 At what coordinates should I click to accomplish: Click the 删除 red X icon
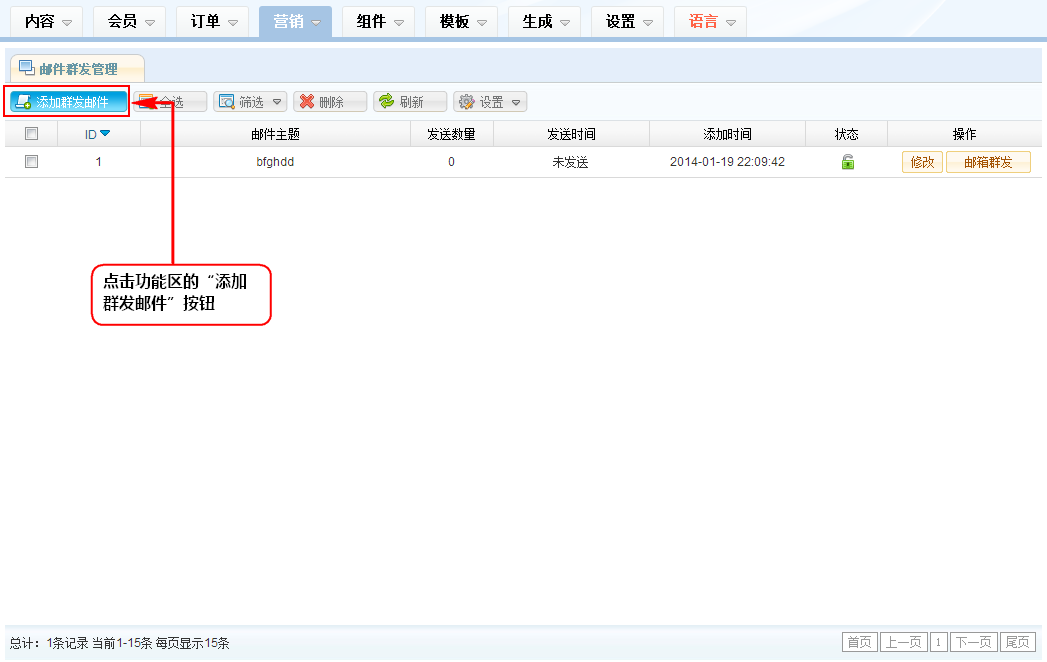[307, 102]
